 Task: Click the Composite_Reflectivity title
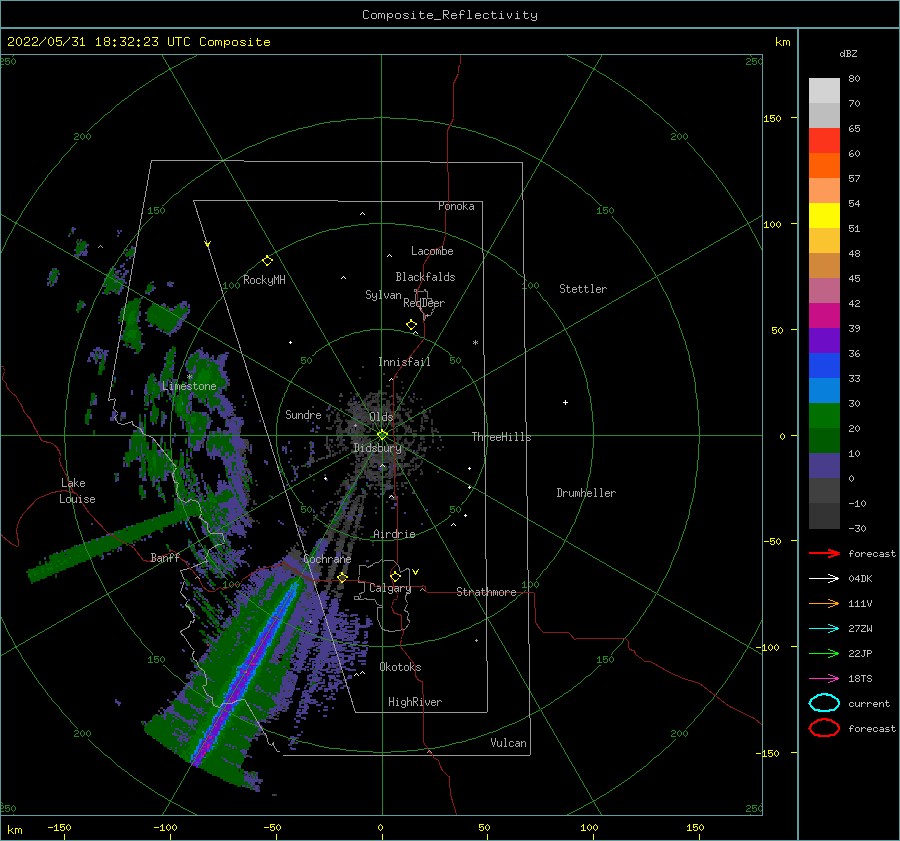coord(450,15)
